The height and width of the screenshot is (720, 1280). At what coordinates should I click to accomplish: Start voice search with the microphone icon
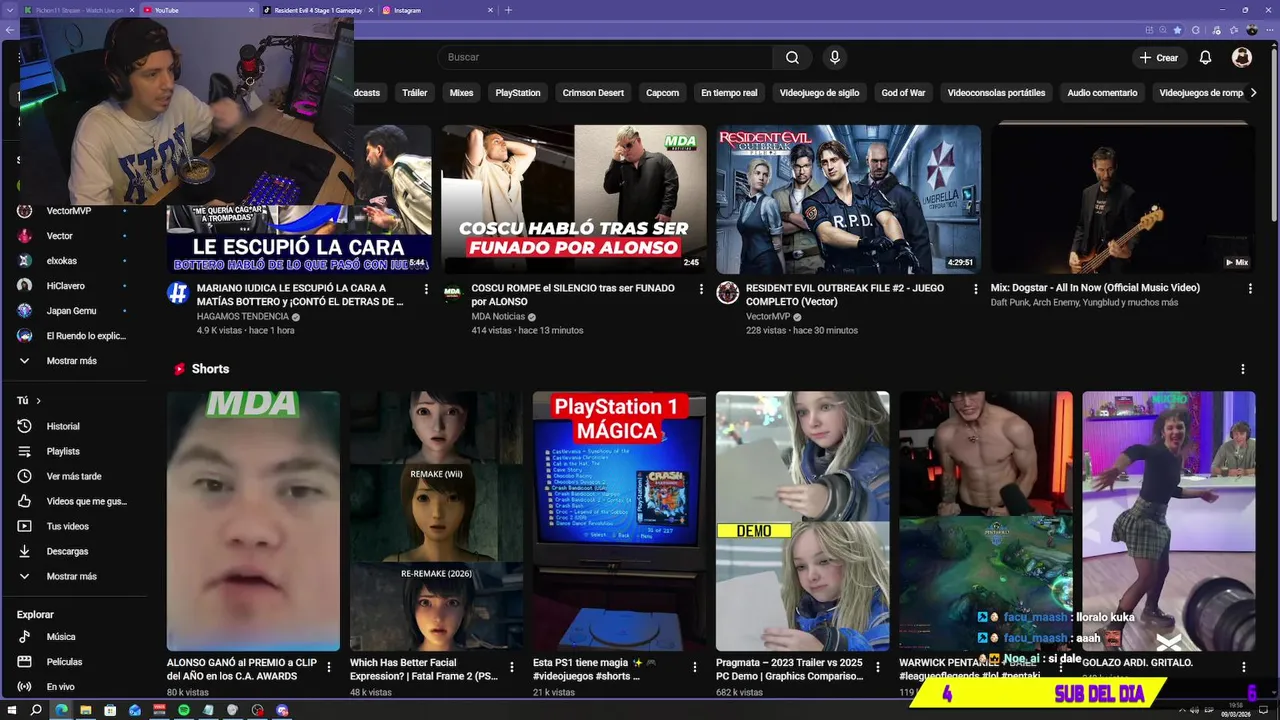(835, 57)
